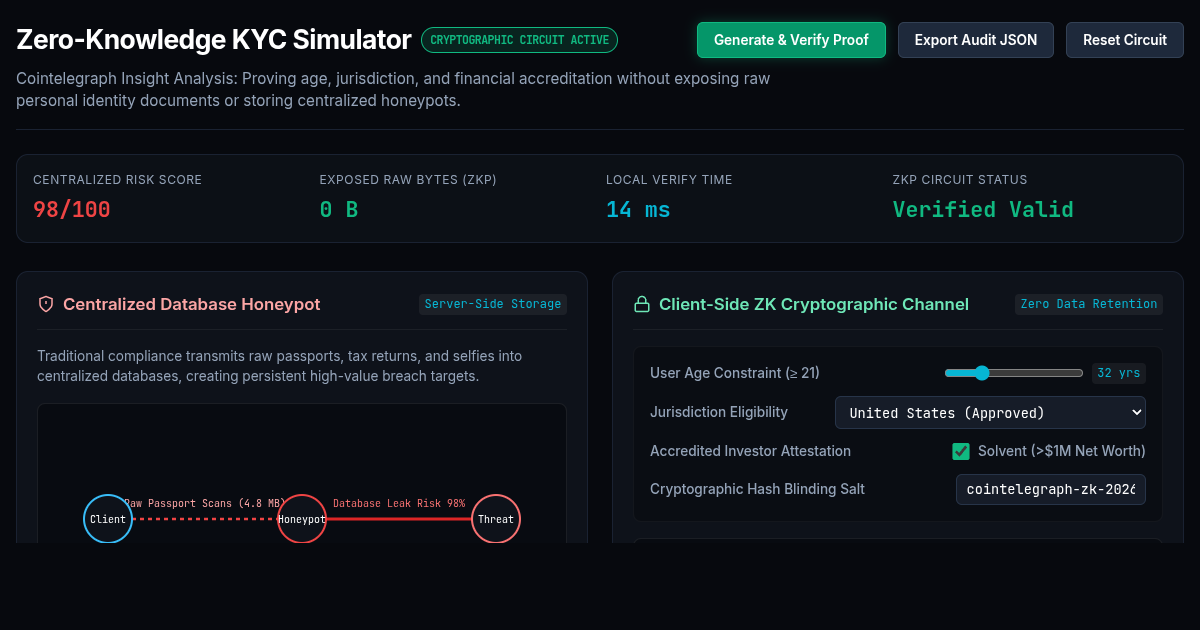Click the Honeypot node in the diagram
Screen dimensions: 1200x630
[x=302, y=519]
